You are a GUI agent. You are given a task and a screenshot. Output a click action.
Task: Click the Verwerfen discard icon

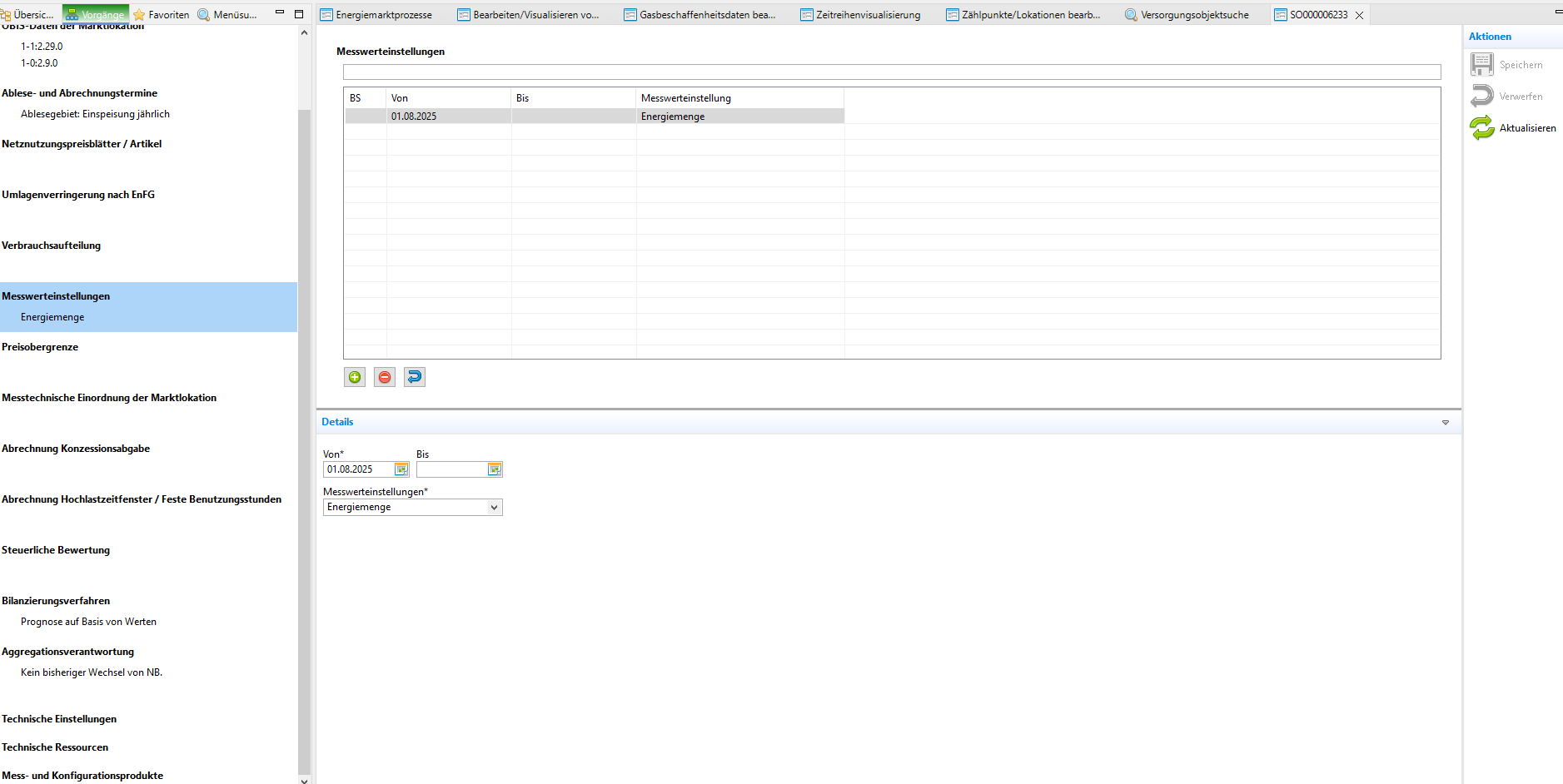tap(1482, 97)
